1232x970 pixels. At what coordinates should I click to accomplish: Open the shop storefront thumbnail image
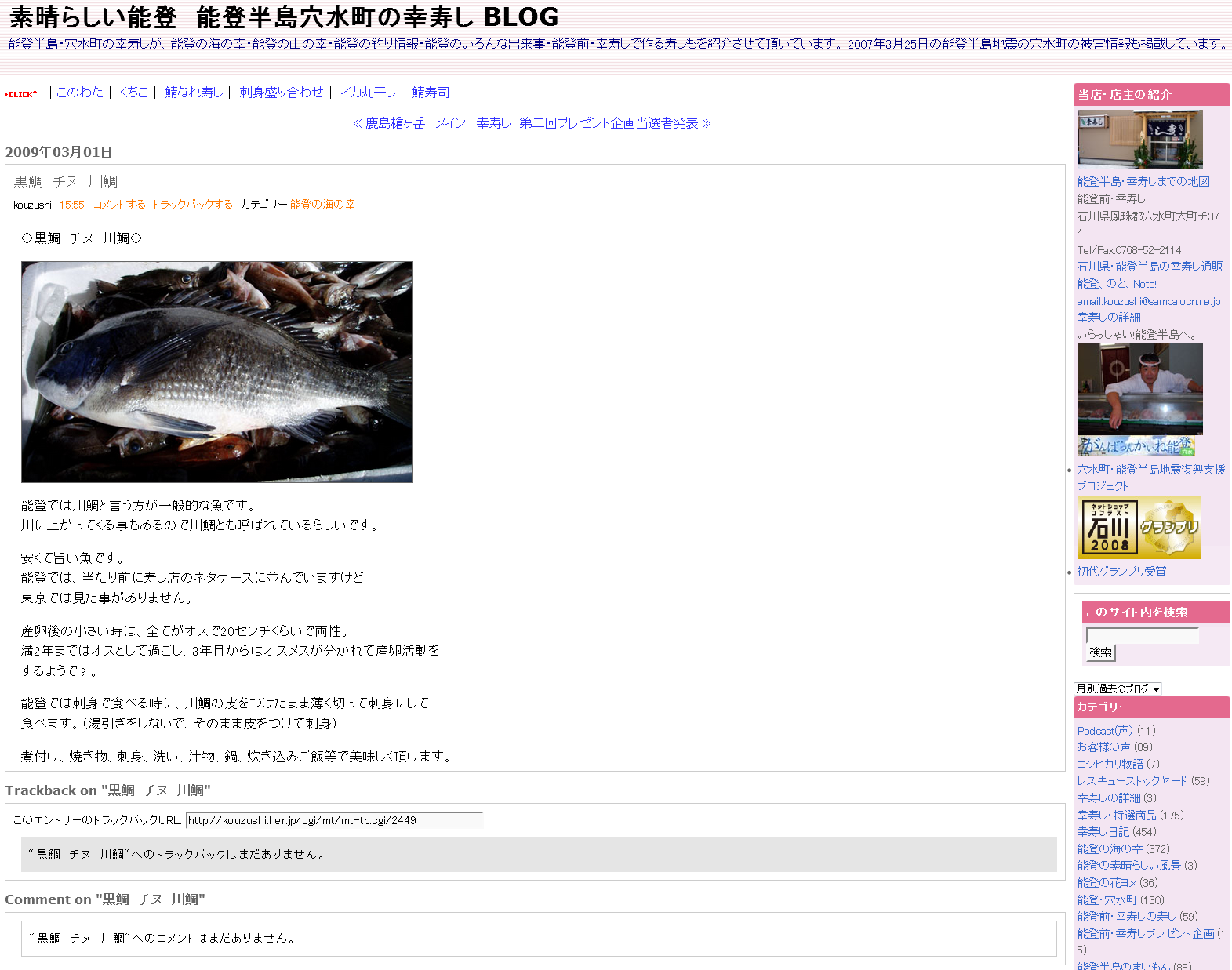point(1139,140)
